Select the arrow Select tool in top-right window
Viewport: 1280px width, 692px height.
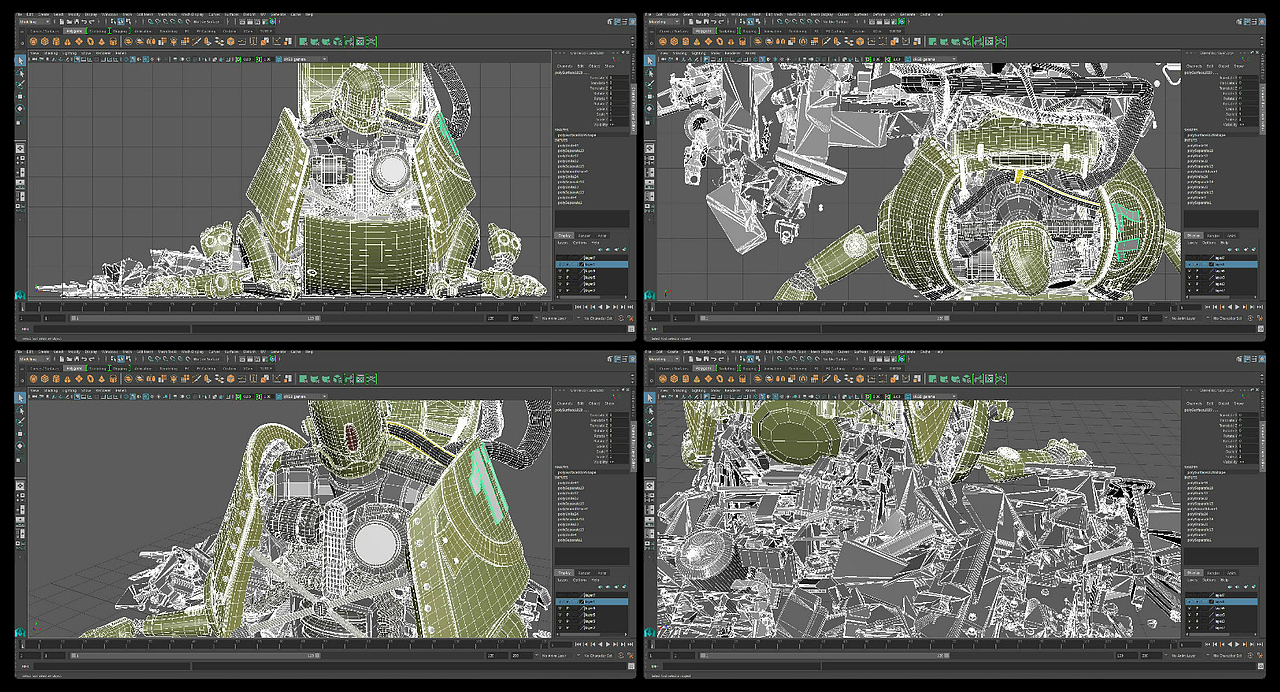tap(648, 60)
